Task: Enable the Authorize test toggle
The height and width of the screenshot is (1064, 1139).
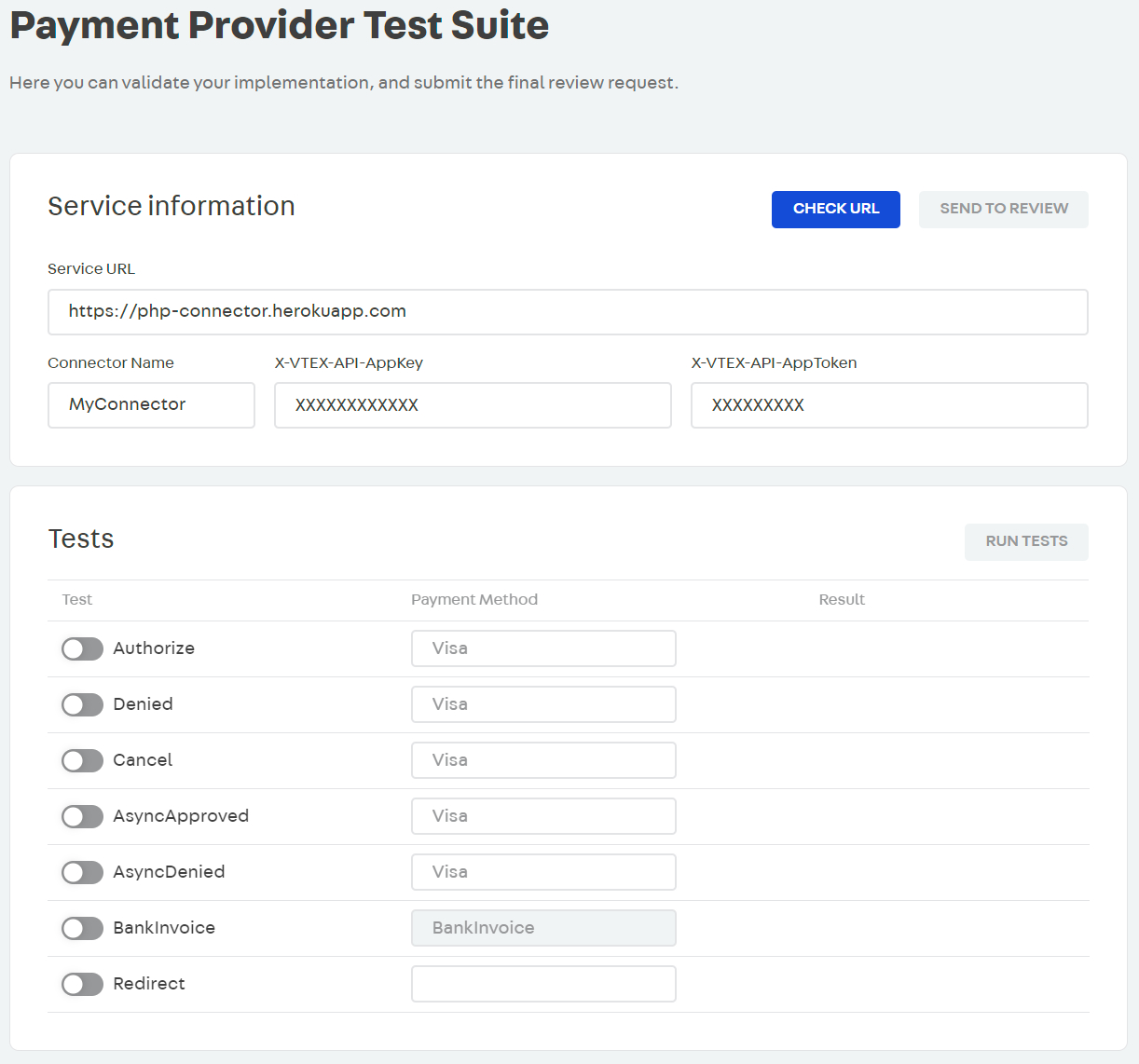Action: 82,648
